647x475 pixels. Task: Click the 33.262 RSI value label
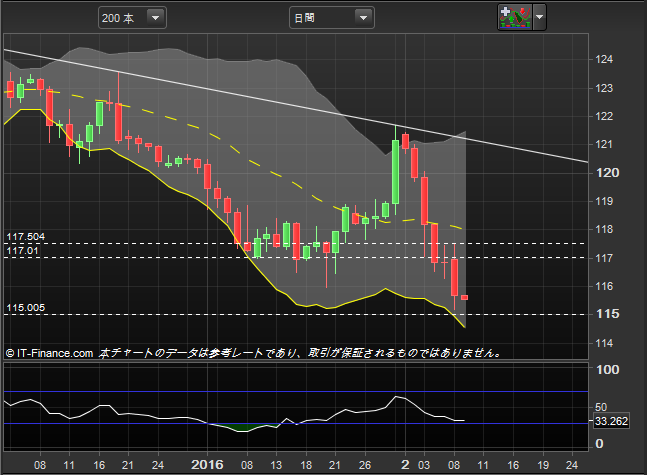[612, 421]
